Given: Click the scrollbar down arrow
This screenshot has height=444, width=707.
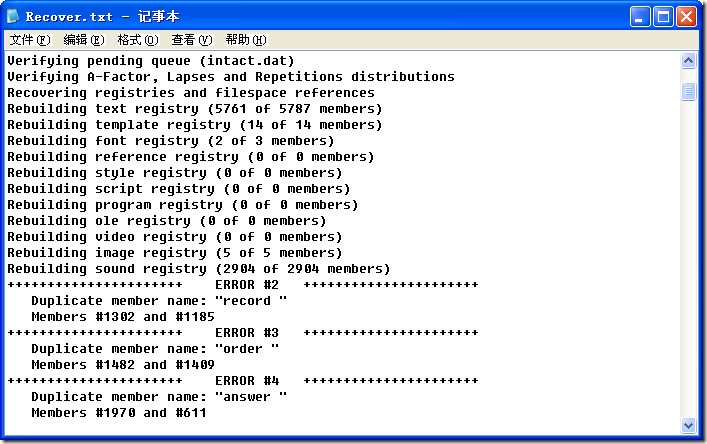Looking at the screenshot, I should pyautogui.click(x=688, y=425).
